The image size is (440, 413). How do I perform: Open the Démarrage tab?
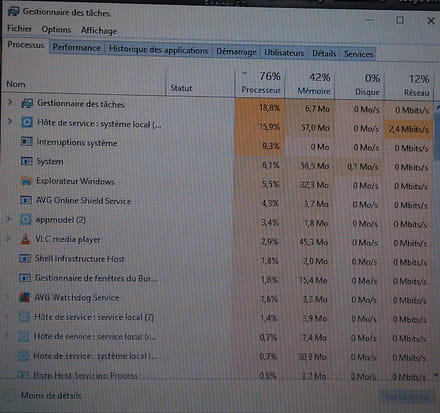point(236,52)
